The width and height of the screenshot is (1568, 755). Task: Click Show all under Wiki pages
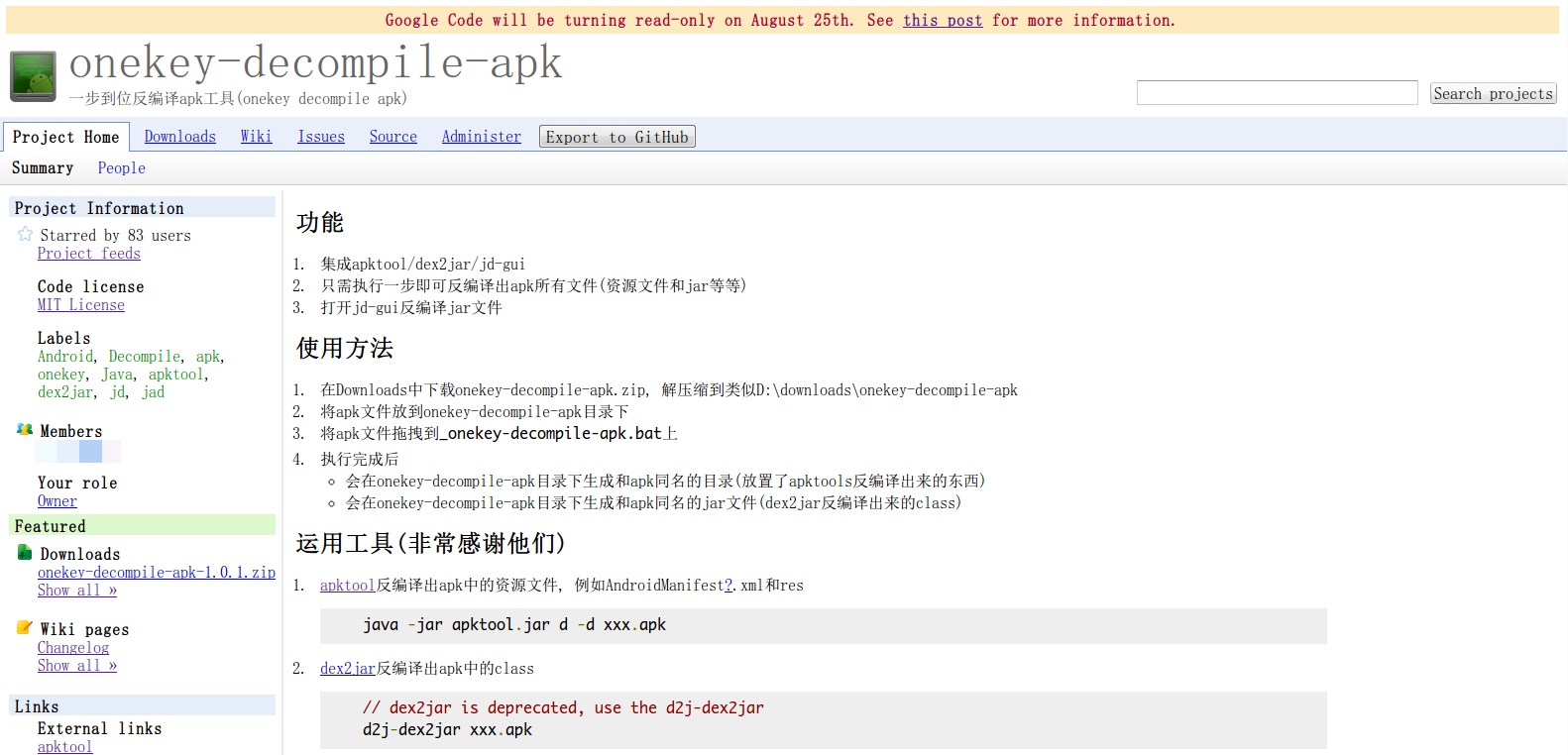[x=77, y=666]
